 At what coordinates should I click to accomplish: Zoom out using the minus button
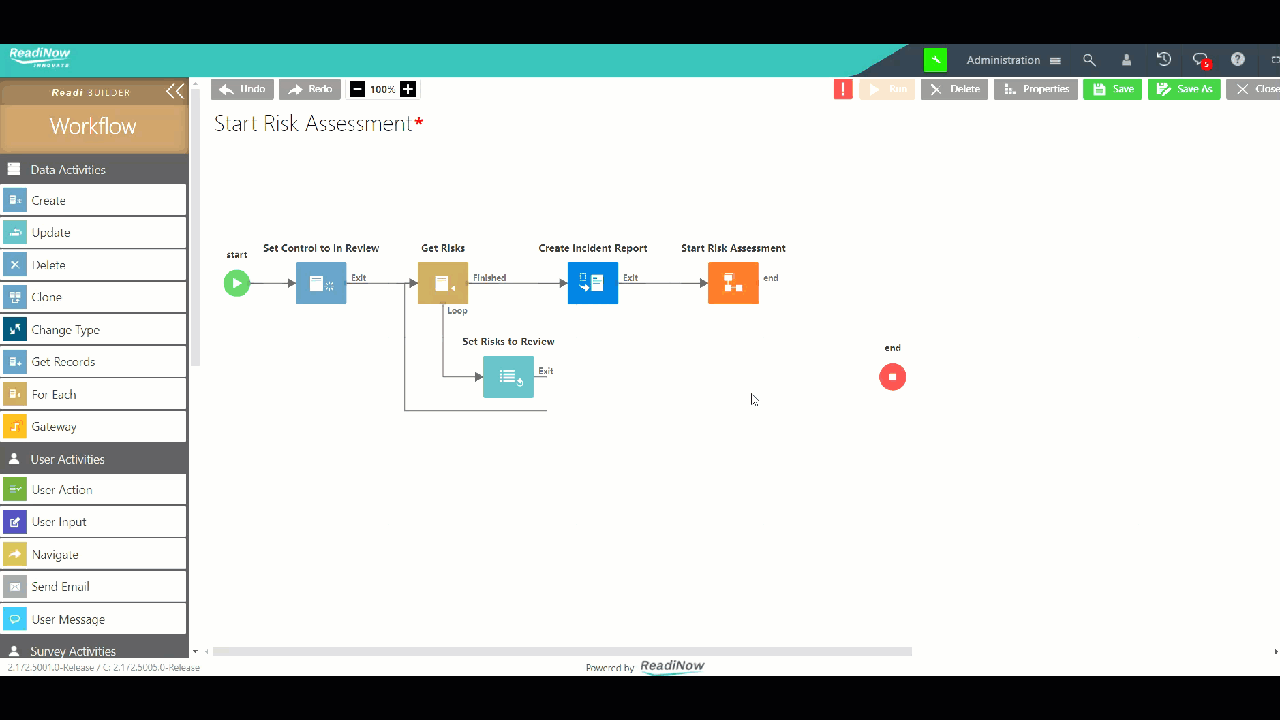coord(357,89)
